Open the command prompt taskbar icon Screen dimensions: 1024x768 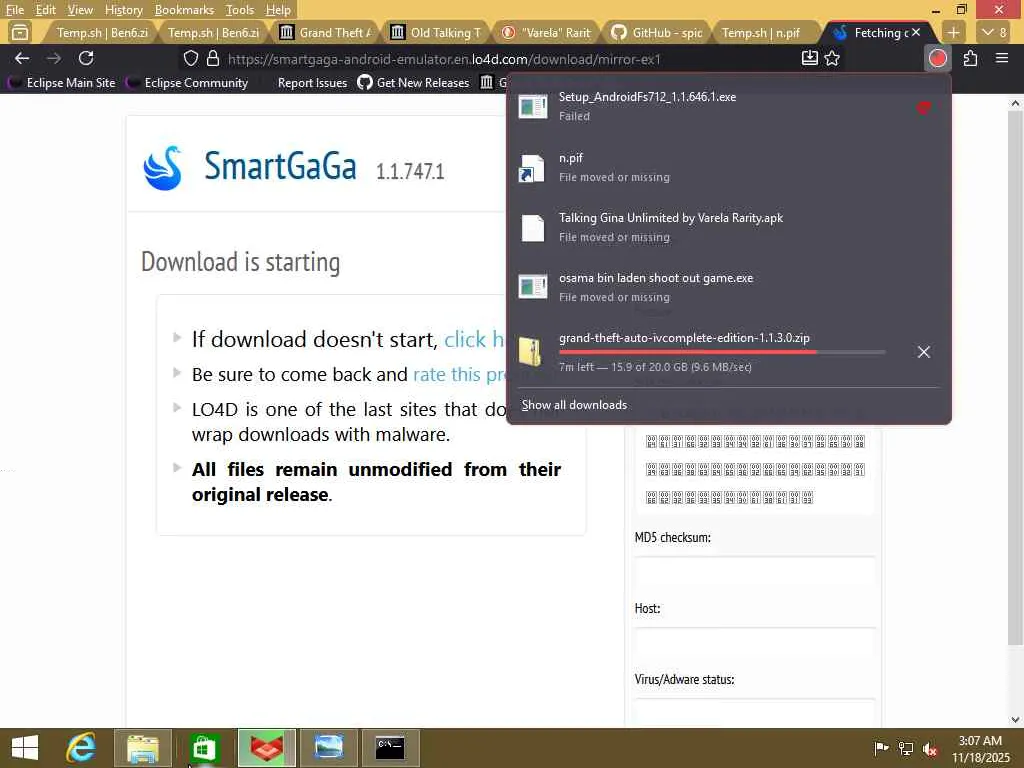pyautogui.click(x=391, y=748)
